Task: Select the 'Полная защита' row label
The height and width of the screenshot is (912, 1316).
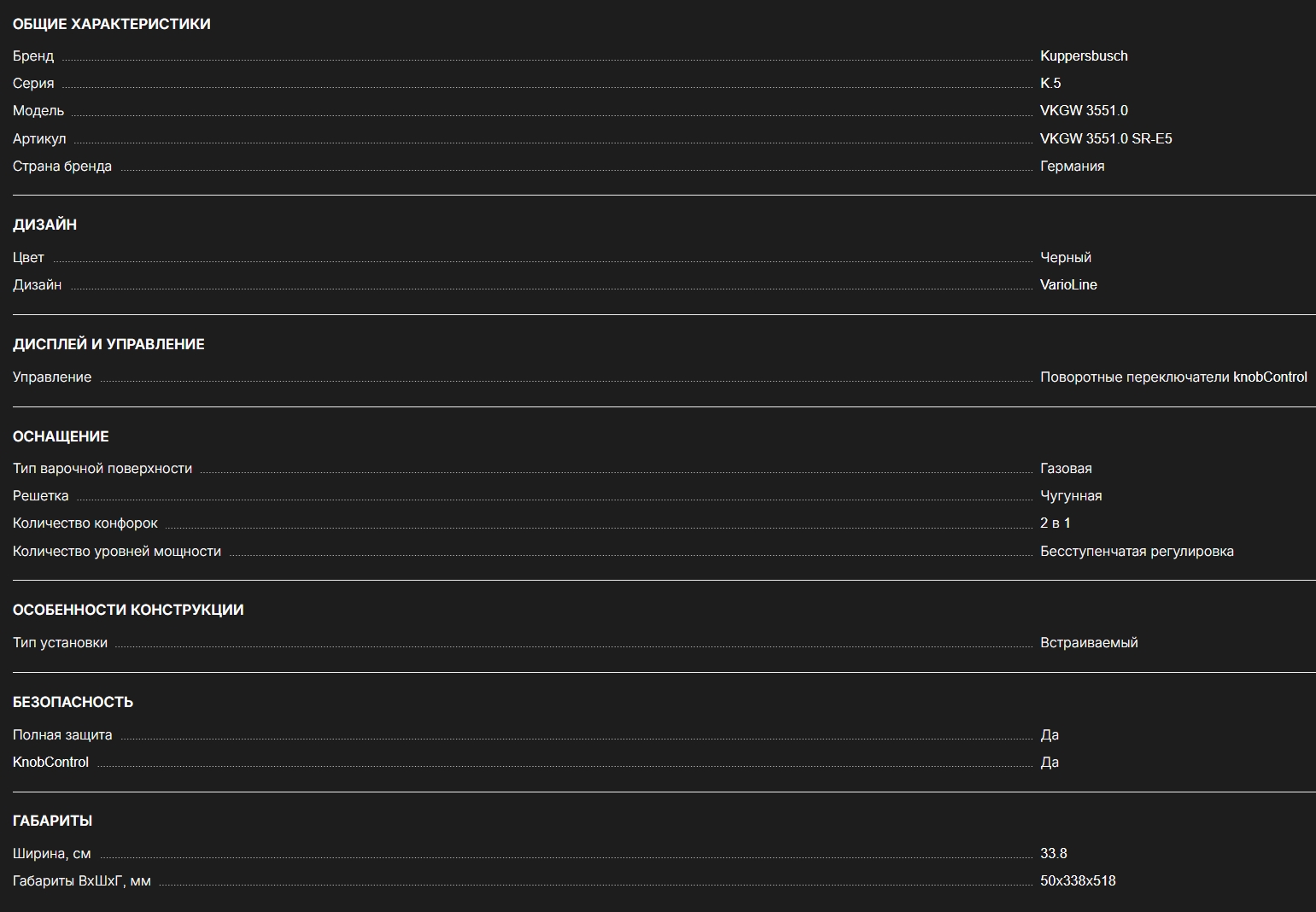Action: pos(62,735)
